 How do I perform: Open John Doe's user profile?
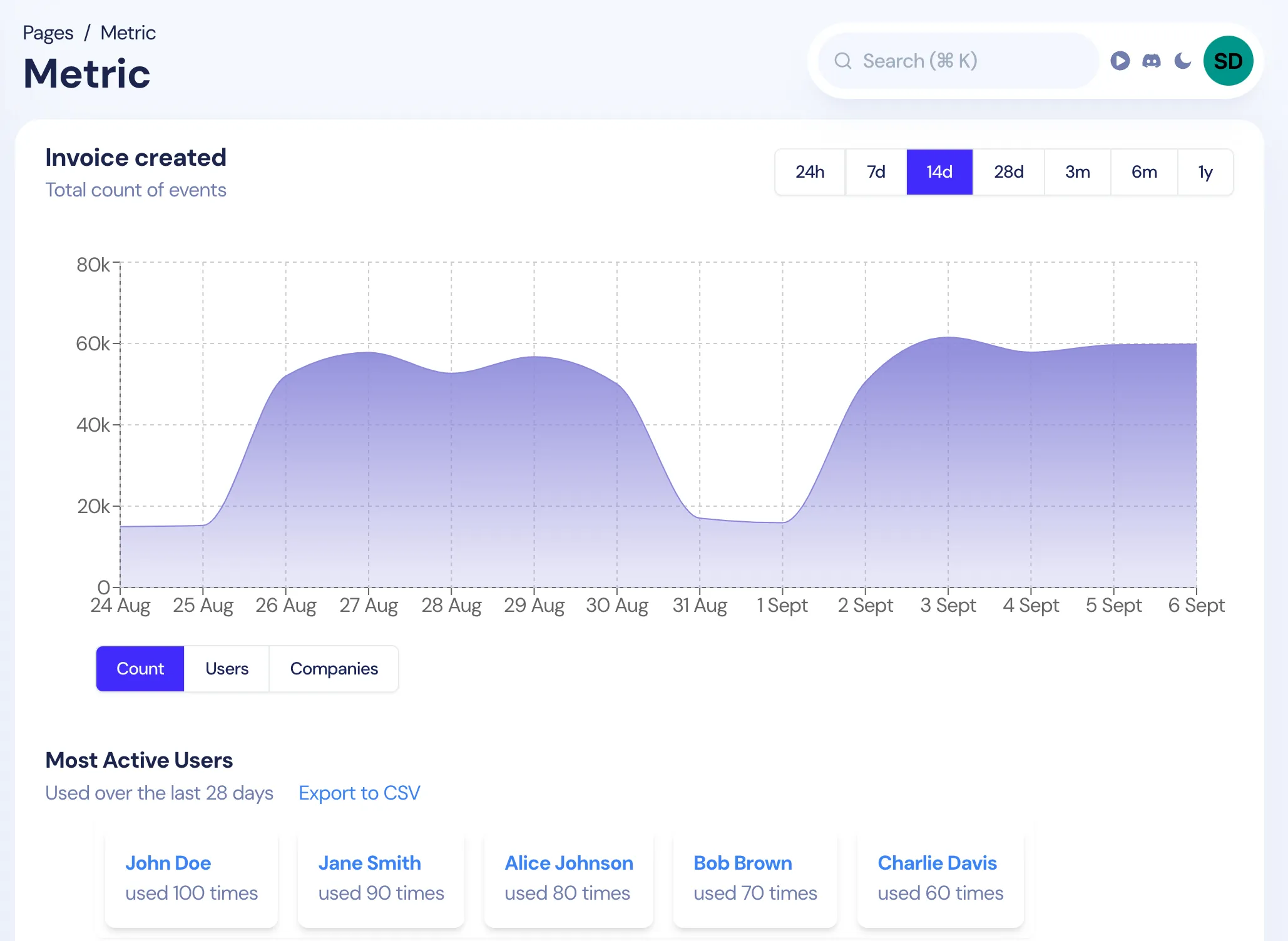click(x=168, y=863)
